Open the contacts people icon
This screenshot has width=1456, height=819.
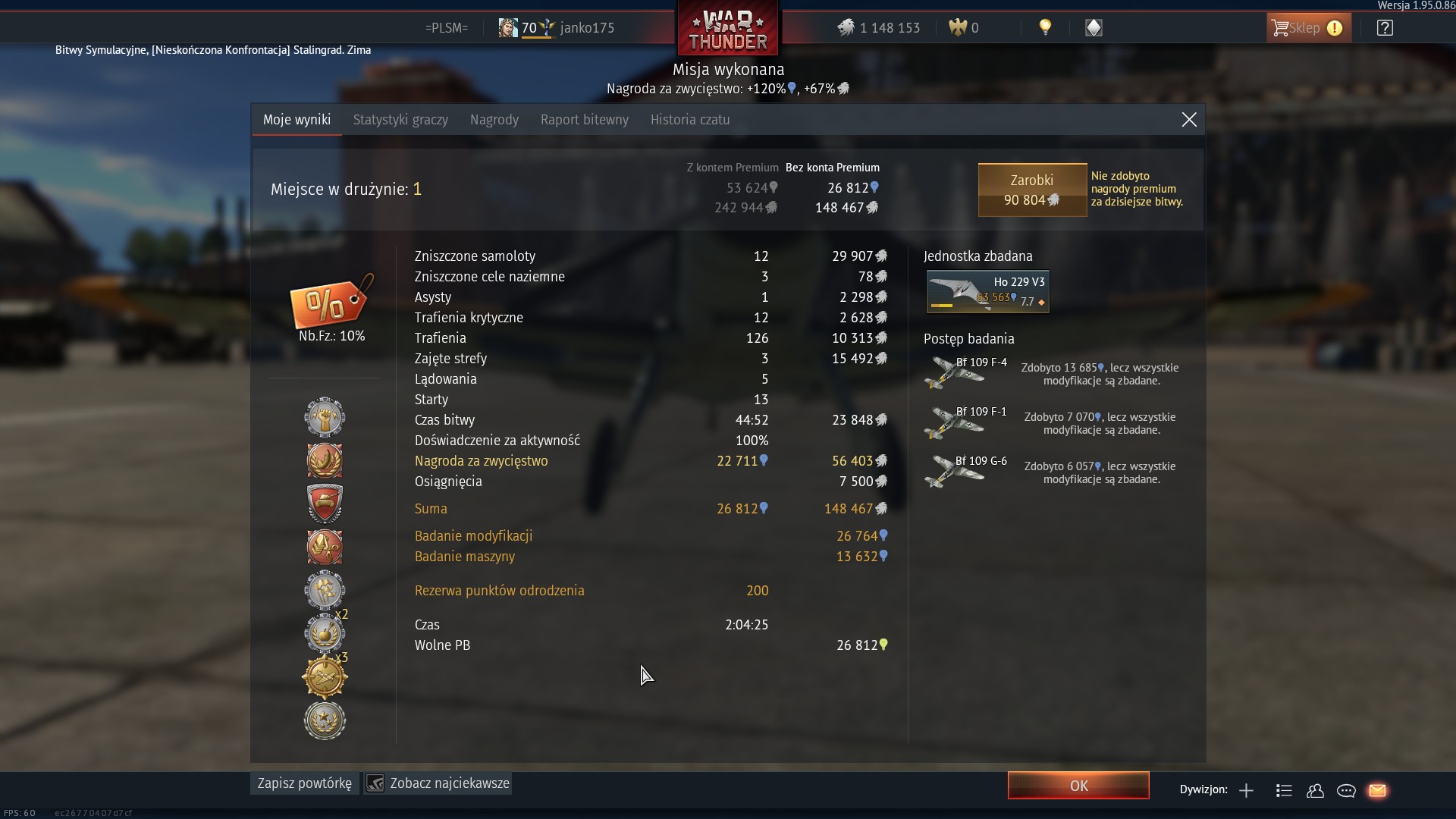pos(1315,790)
